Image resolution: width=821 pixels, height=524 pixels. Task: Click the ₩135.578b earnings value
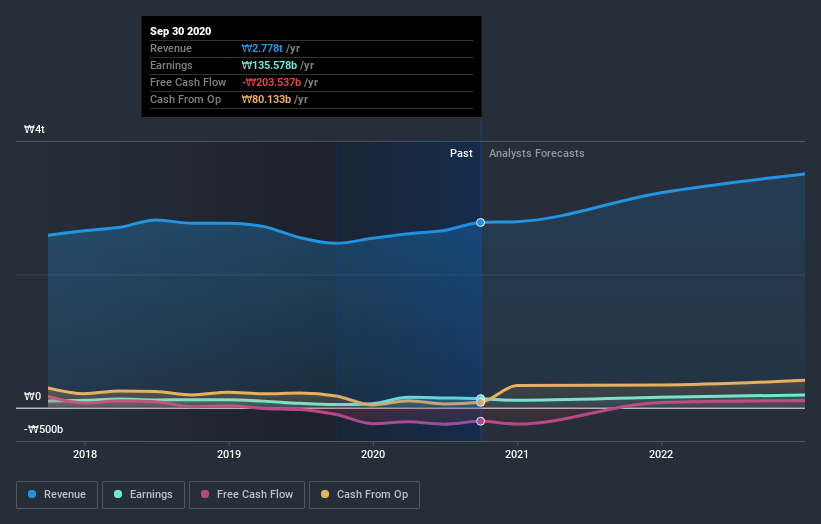(x=269, y=65)
